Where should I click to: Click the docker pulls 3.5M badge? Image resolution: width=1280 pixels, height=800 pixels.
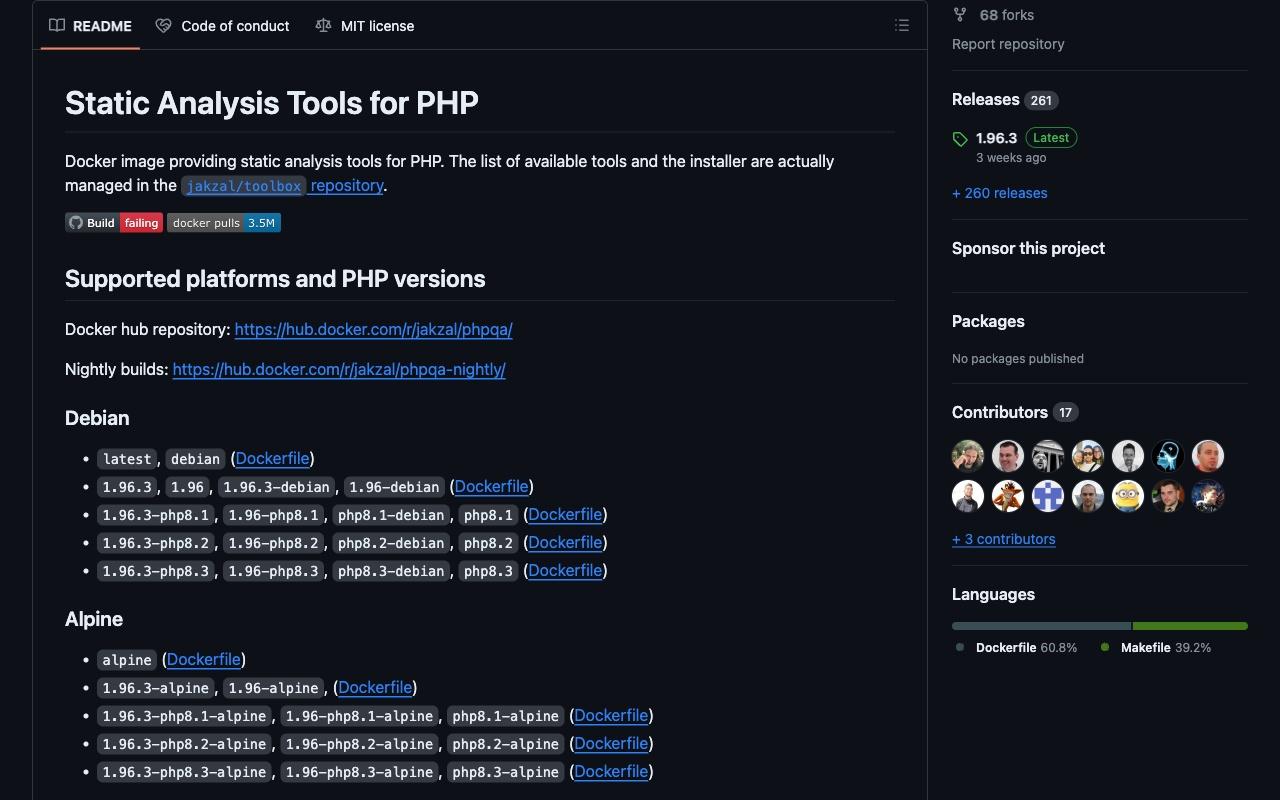click(x=224, y=223)
